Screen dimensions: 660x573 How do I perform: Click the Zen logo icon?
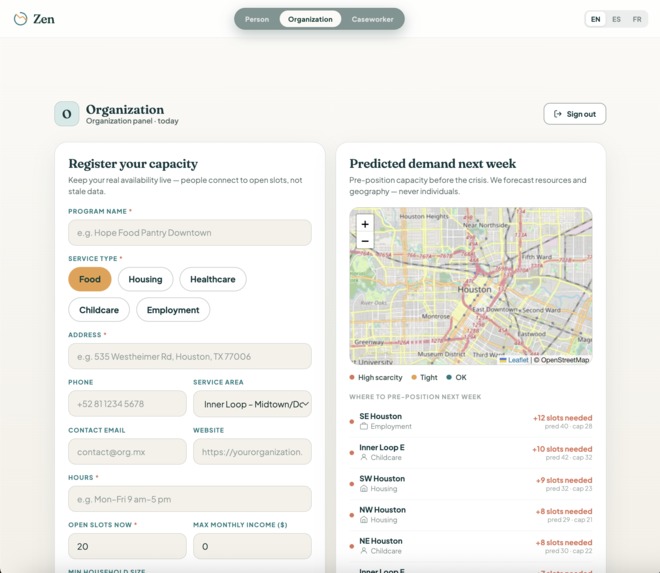tap(20, 19)
